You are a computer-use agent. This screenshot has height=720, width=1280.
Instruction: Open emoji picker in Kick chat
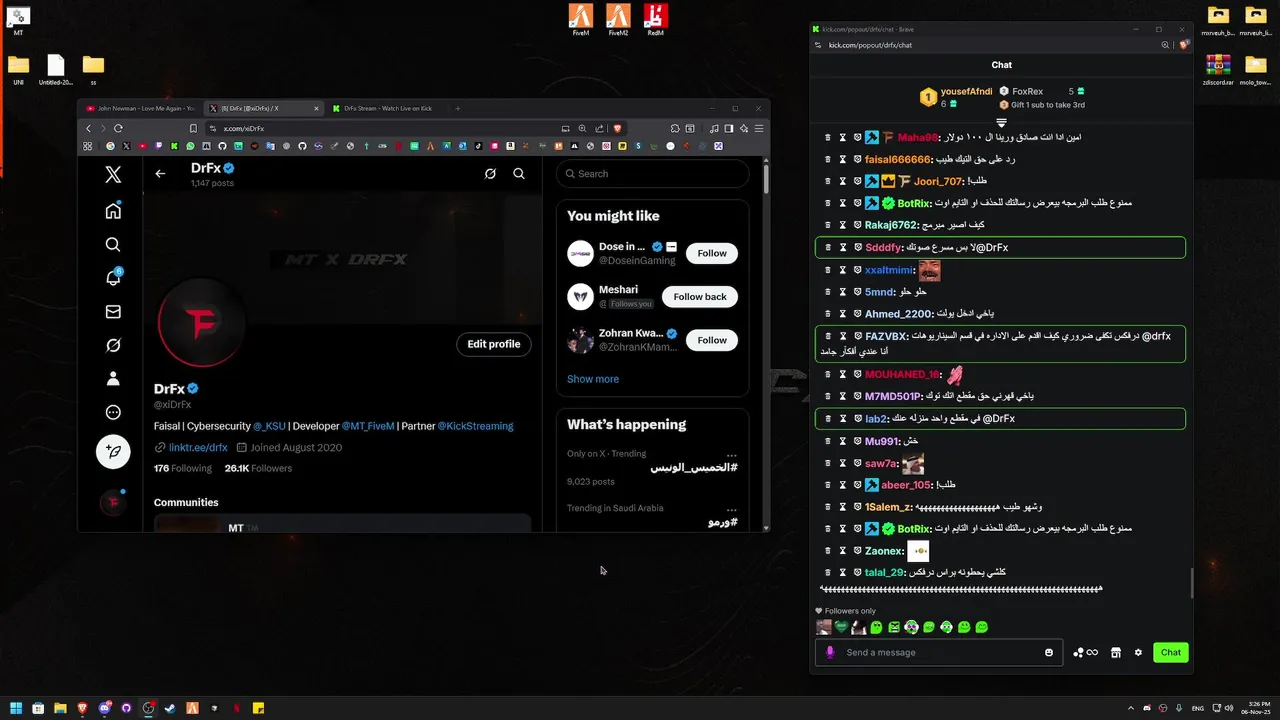click(x=1049, y=652)
